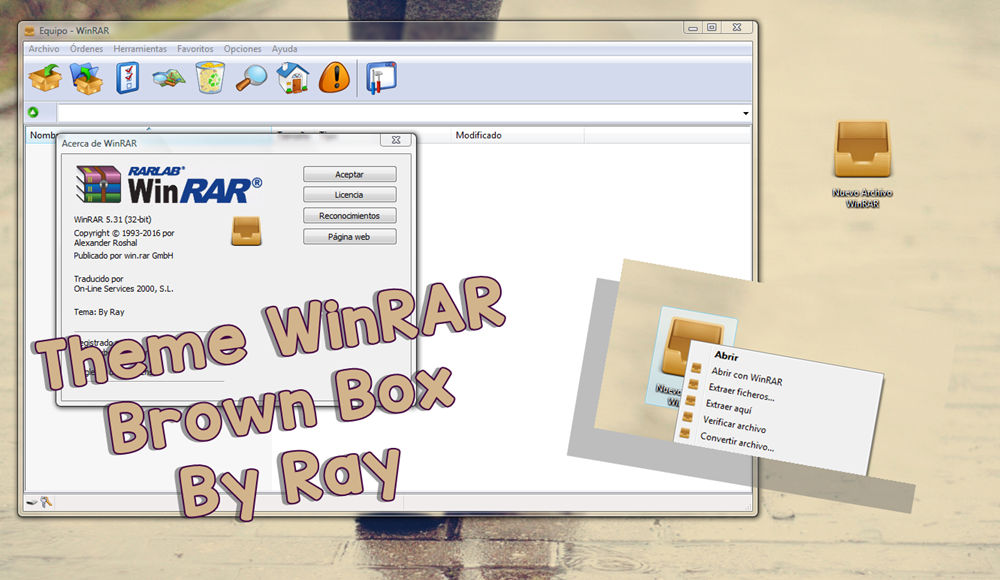Click the Extract To toolbar icon
1000x580 pixels.
pos(86,78)
